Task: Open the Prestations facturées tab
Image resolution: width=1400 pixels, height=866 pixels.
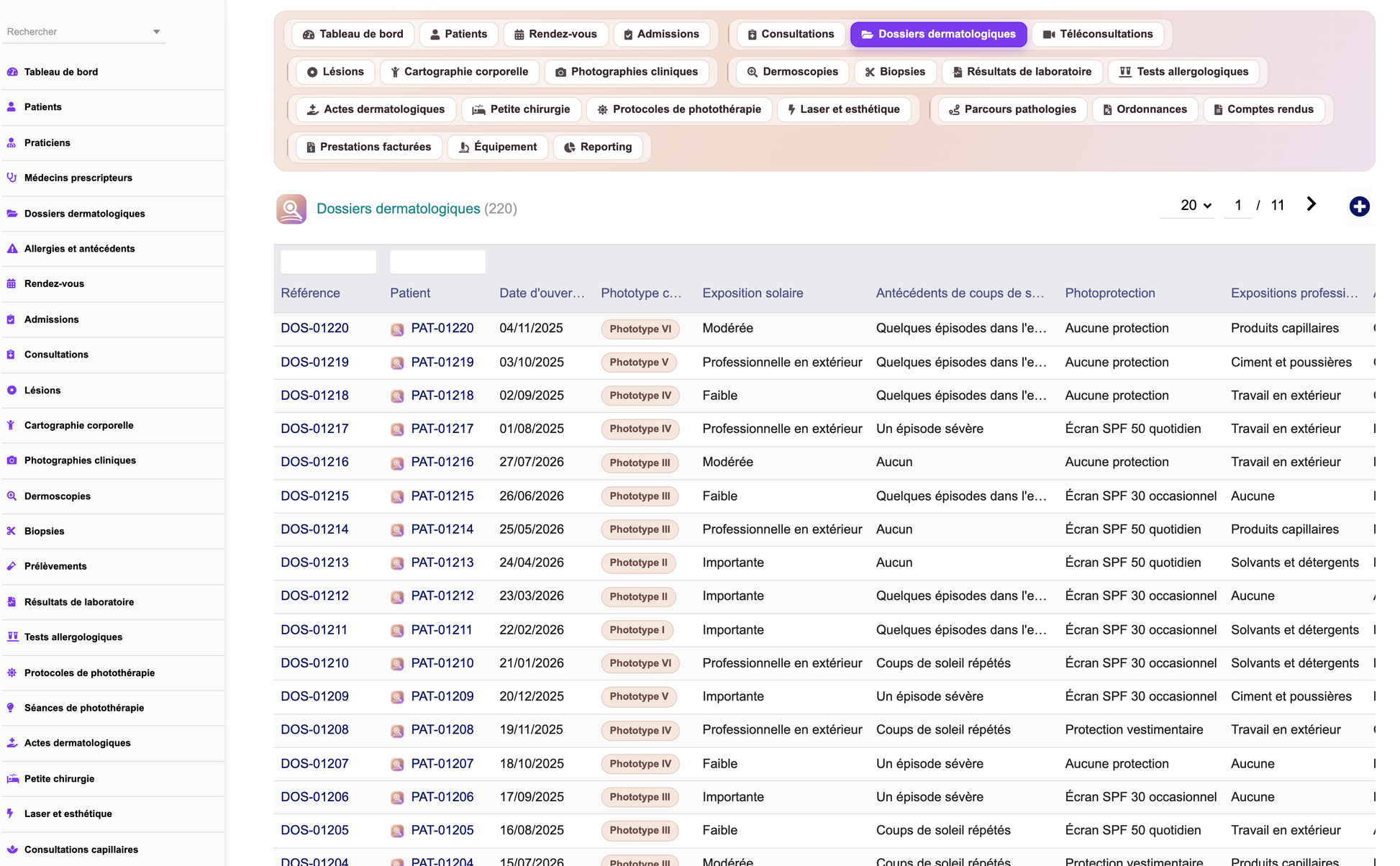Action: (368, 147)
